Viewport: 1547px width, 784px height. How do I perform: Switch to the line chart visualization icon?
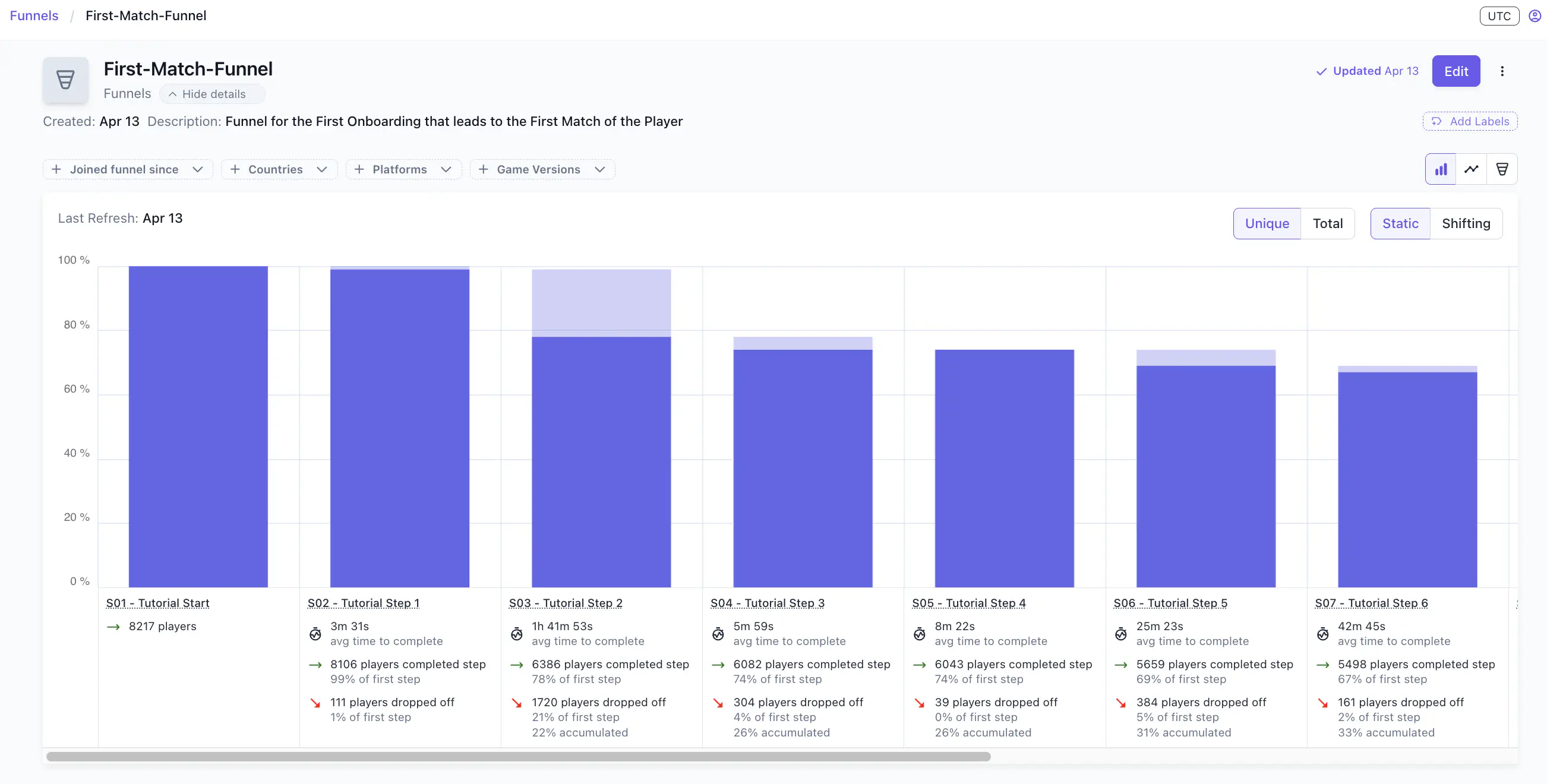click(1472, 169)
